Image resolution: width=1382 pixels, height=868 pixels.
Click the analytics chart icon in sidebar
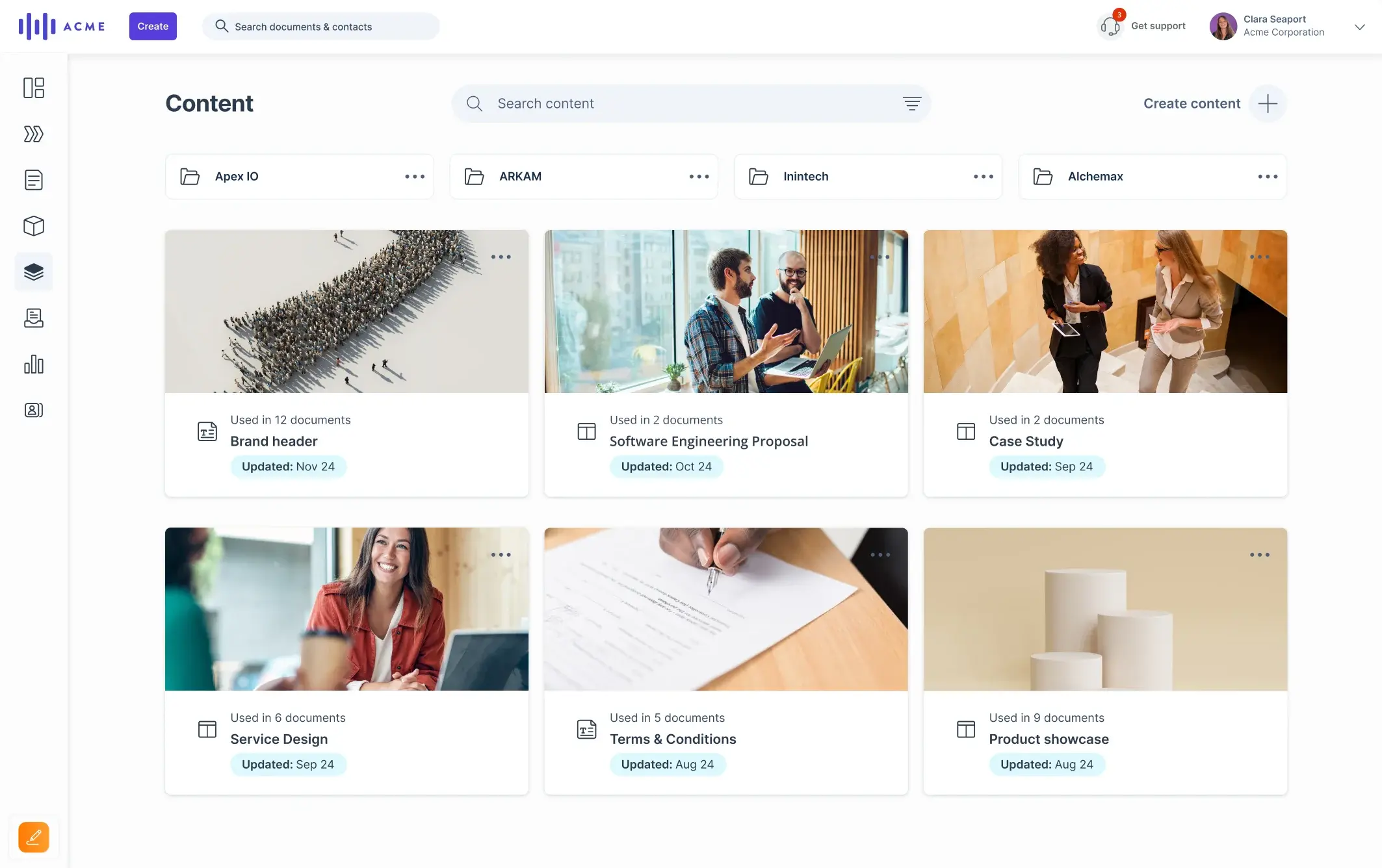click(x=33, y=364)
